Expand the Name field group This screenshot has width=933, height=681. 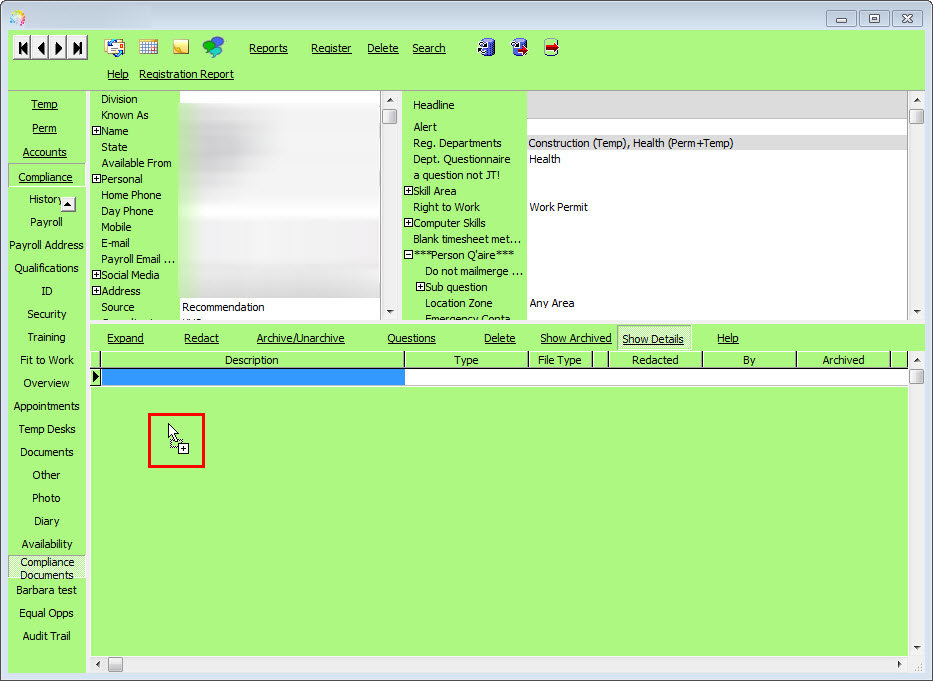(x=96, y=131)
